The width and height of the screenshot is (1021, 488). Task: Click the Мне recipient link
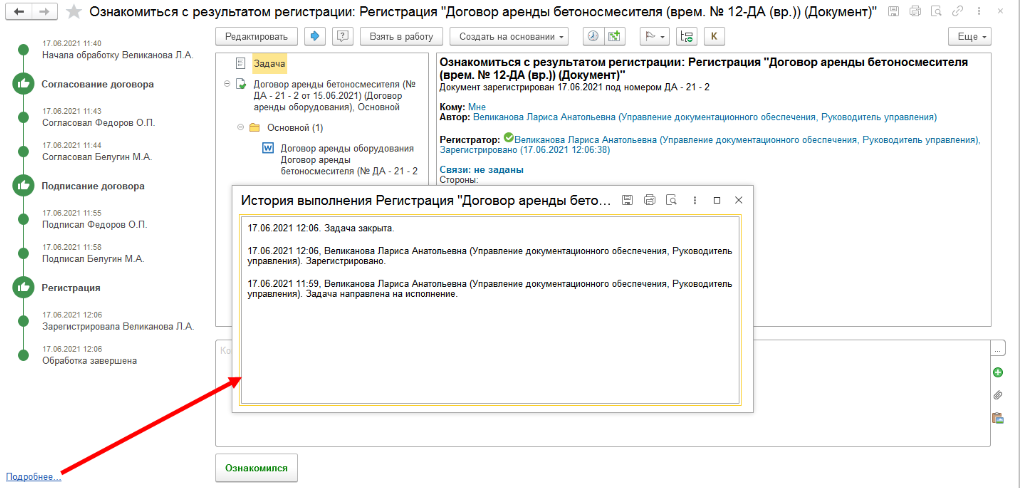(x=477, y=107)
